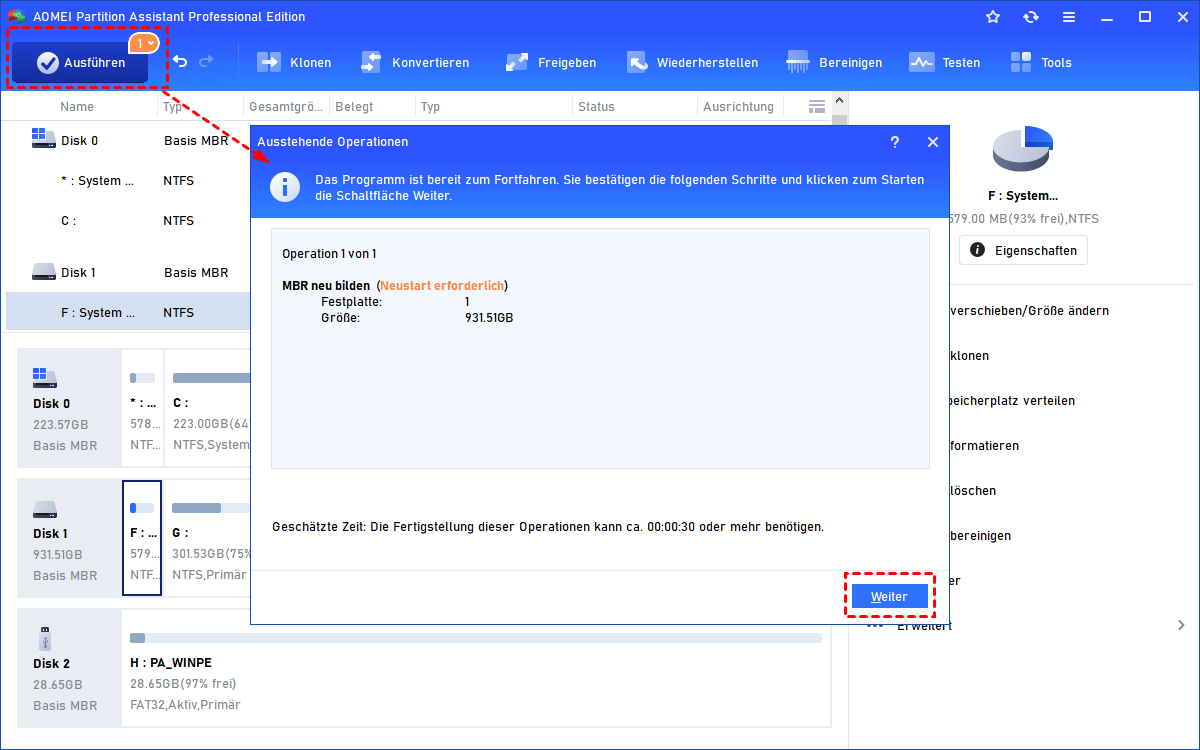
Task: Click the favorites star icon in title bar
Action: tap(993, 17)
